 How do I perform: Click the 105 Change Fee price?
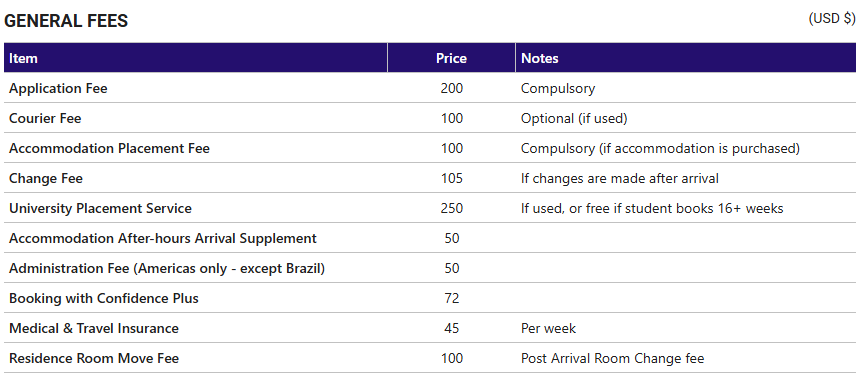pos(452,178)
